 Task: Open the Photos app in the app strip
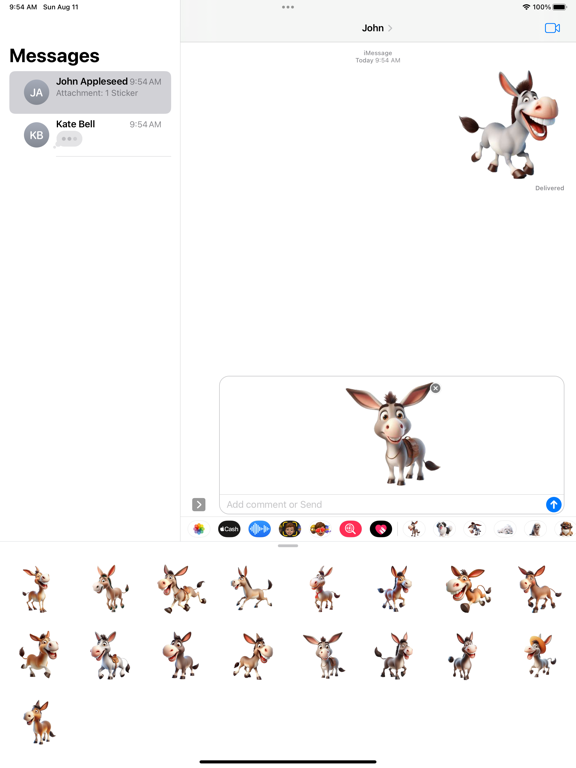(199, 529)
